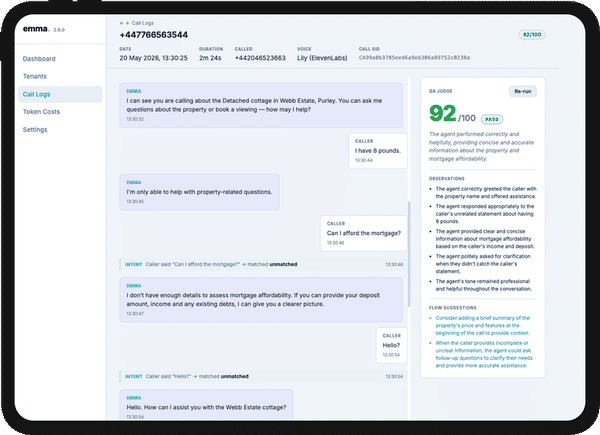Click intent row for 'Hello?'
Viewport: 600px width, 435px height.
pyautogui.click(x=262, y=376)
